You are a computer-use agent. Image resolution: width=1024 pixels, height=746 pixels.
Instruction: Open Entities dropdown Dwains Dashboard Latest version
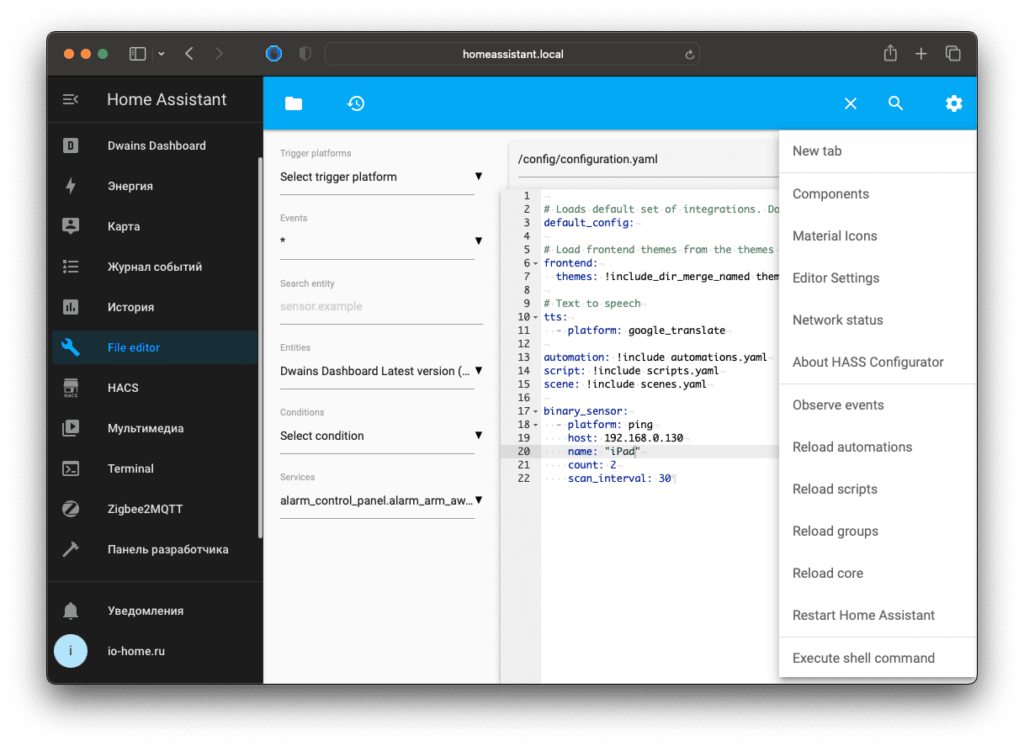tap(381, 371)
